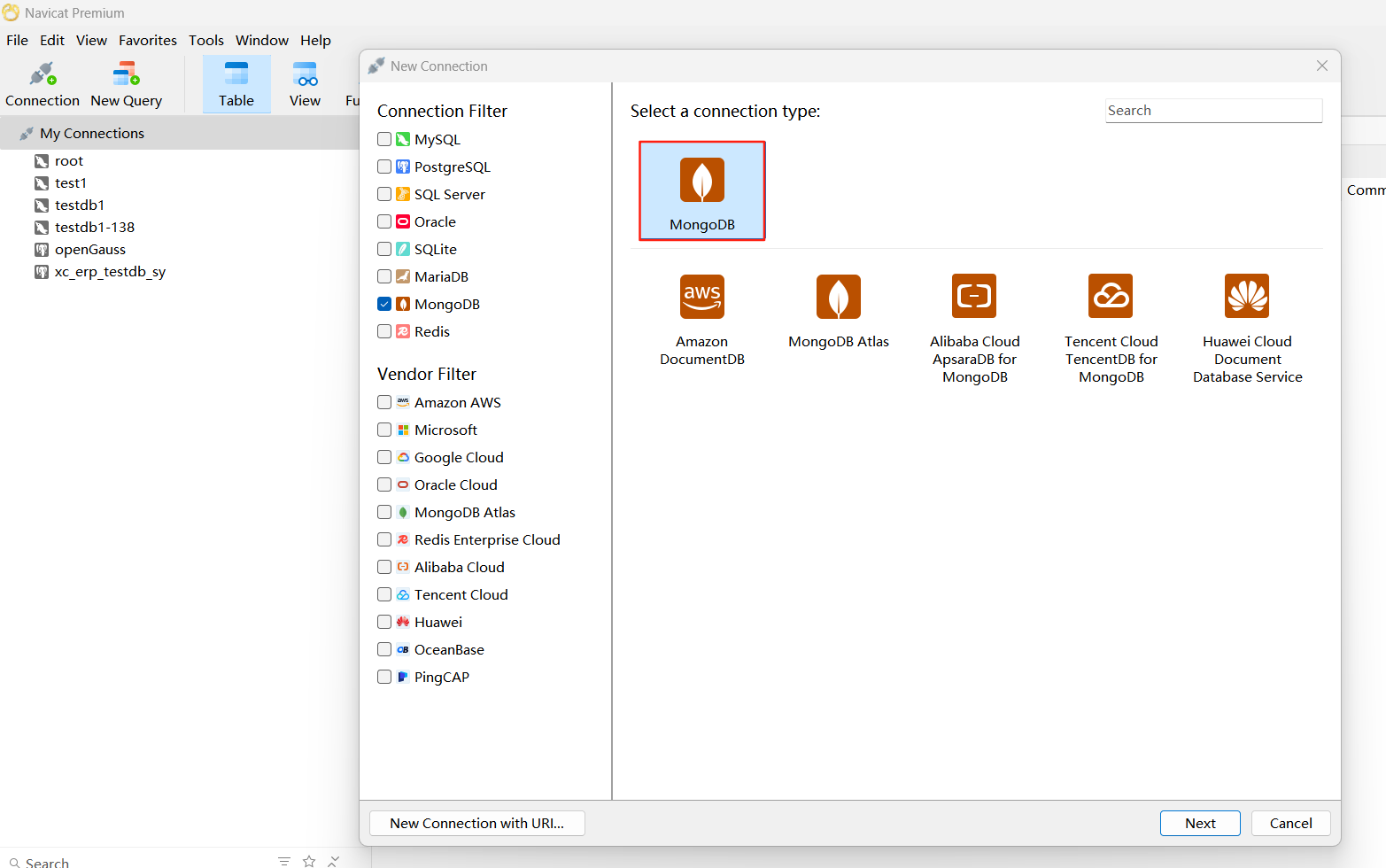Enable the MongoDB Atlas vendor filter
Viewport: 1386px width, 868px height.
[384, 512]
